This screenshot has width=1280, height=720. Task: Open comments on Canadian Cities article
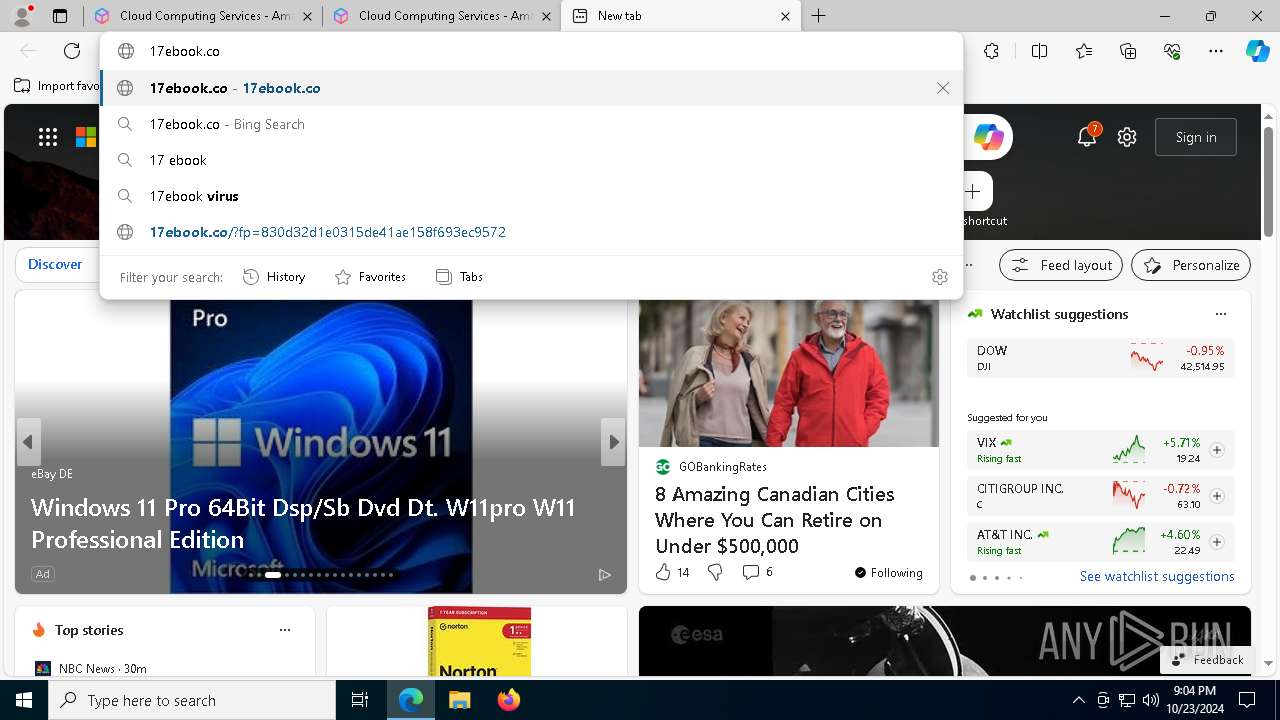(x=757, y=572)
